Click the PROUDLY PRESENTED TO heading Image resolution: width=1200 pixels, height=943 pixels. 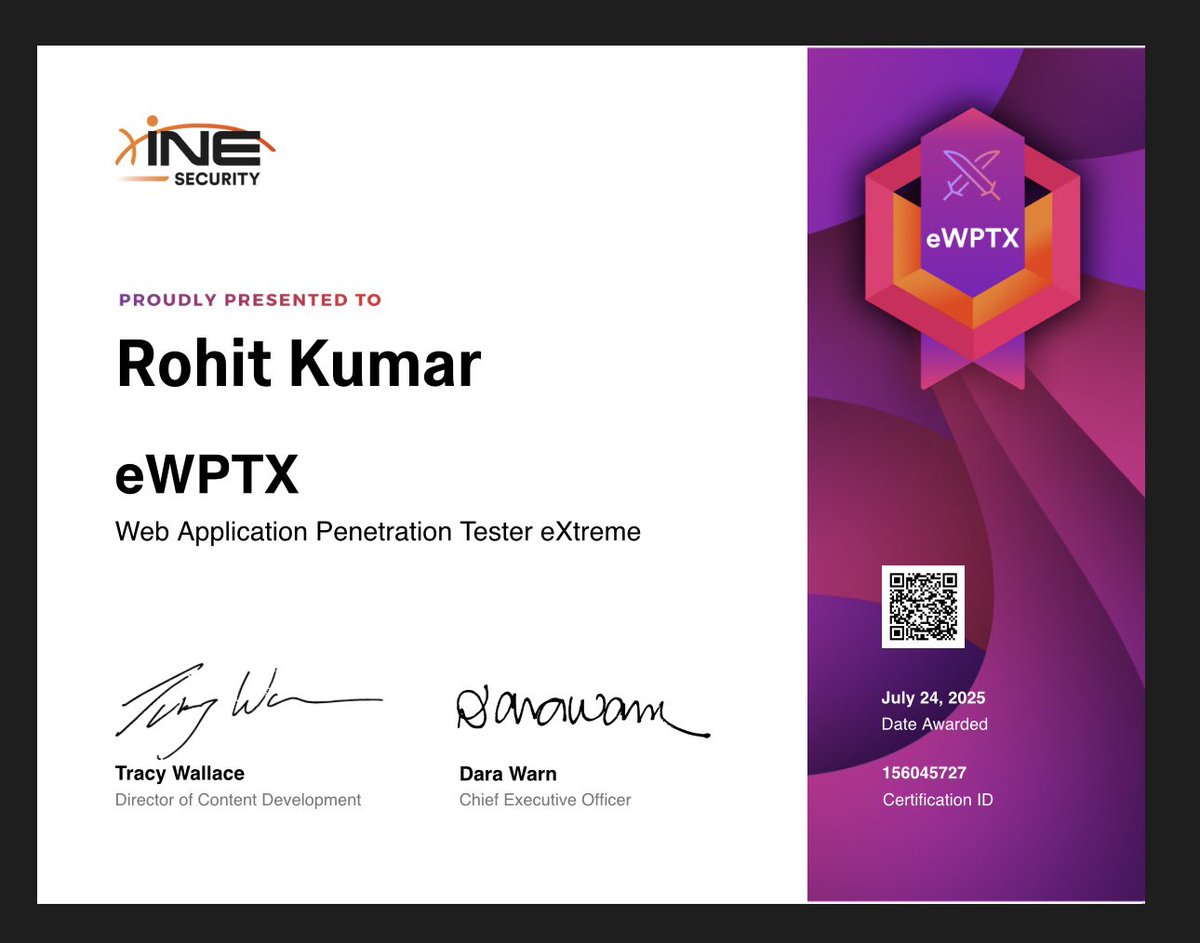point(250,299)
